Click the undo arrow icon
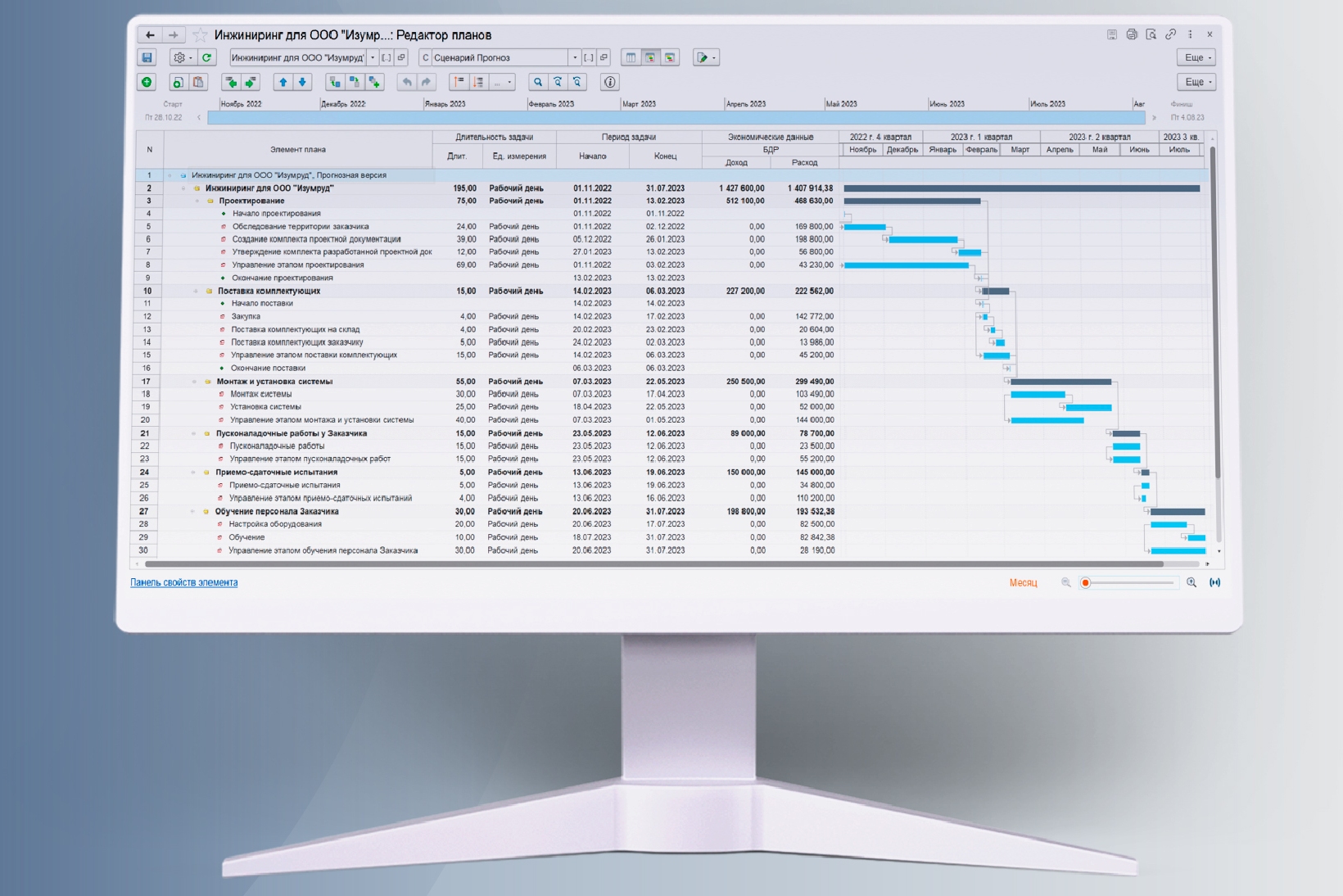 click(406, 82)
